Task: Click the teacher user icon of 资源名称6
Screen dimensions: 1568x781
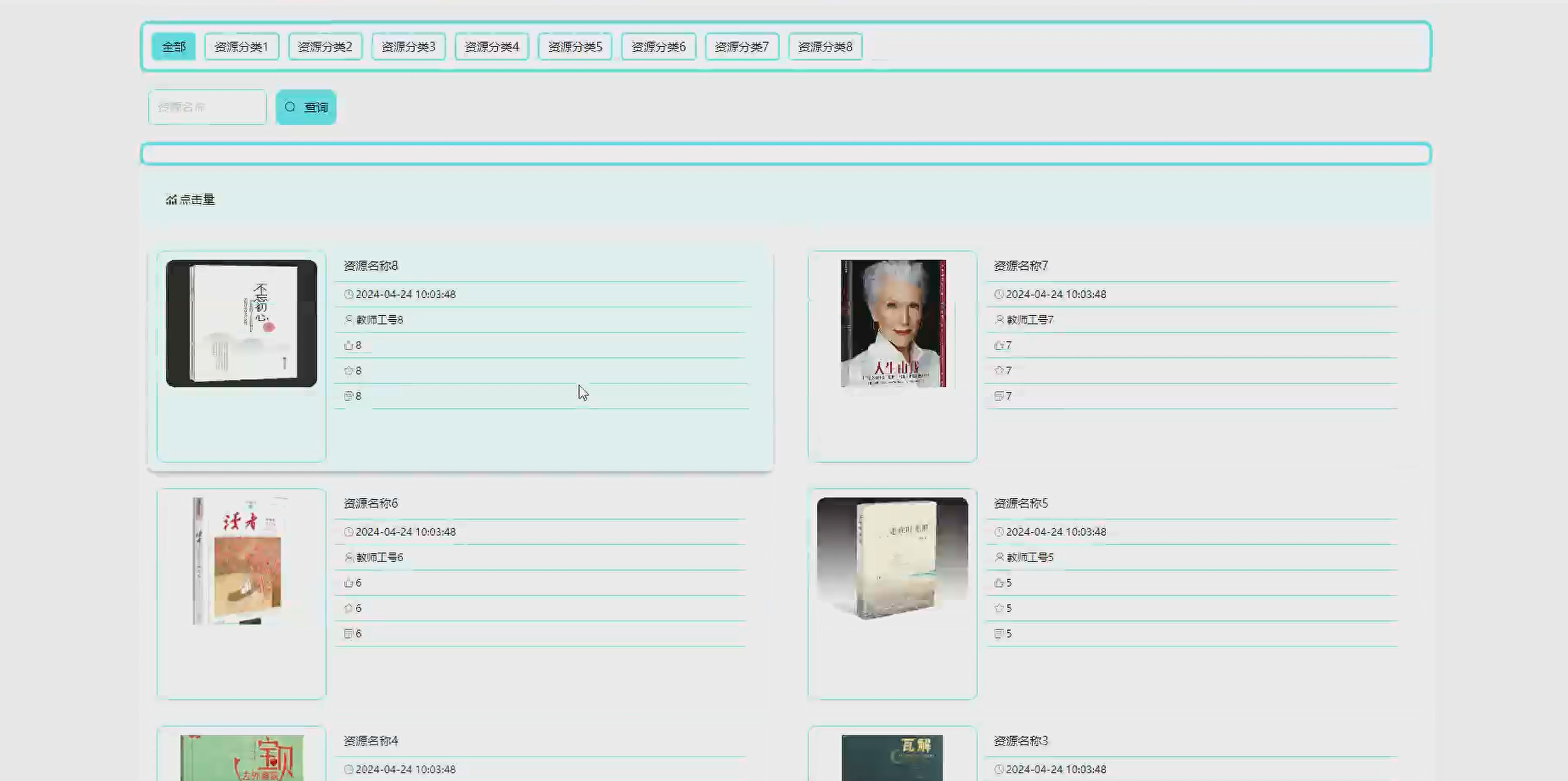Action: (349, 557)
